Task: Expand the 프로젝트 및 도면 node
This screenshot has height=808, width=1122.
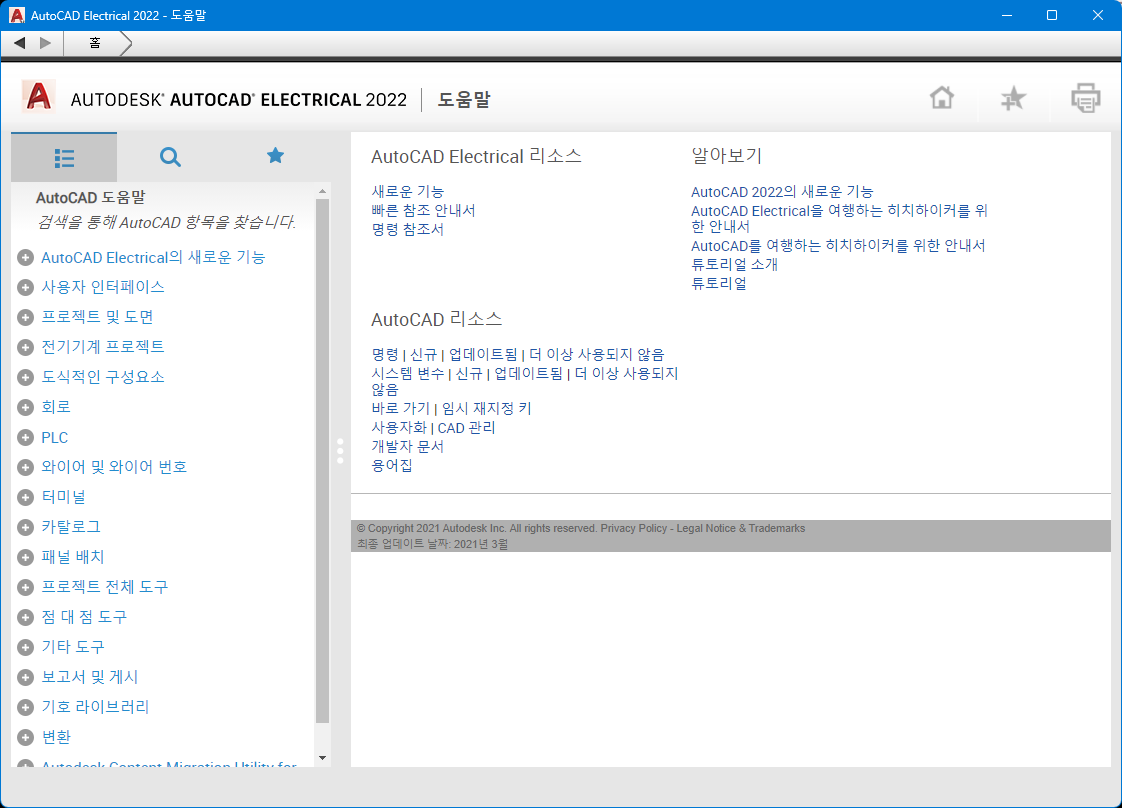Action: tap(25, 318)
